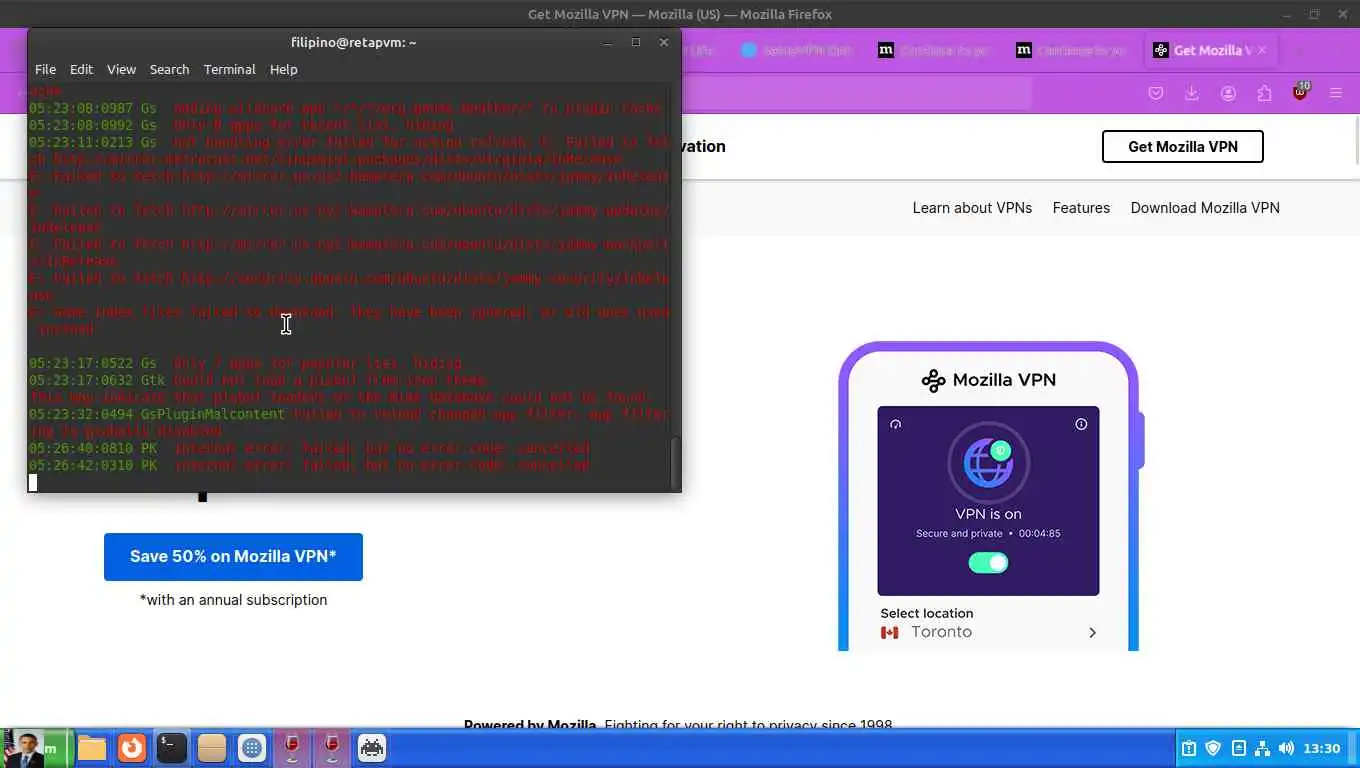Image resolution: width=1360 pixels, height=768 pixels.
Task: Open the Firefox hamburger application menu
Action: (1336, 93)
